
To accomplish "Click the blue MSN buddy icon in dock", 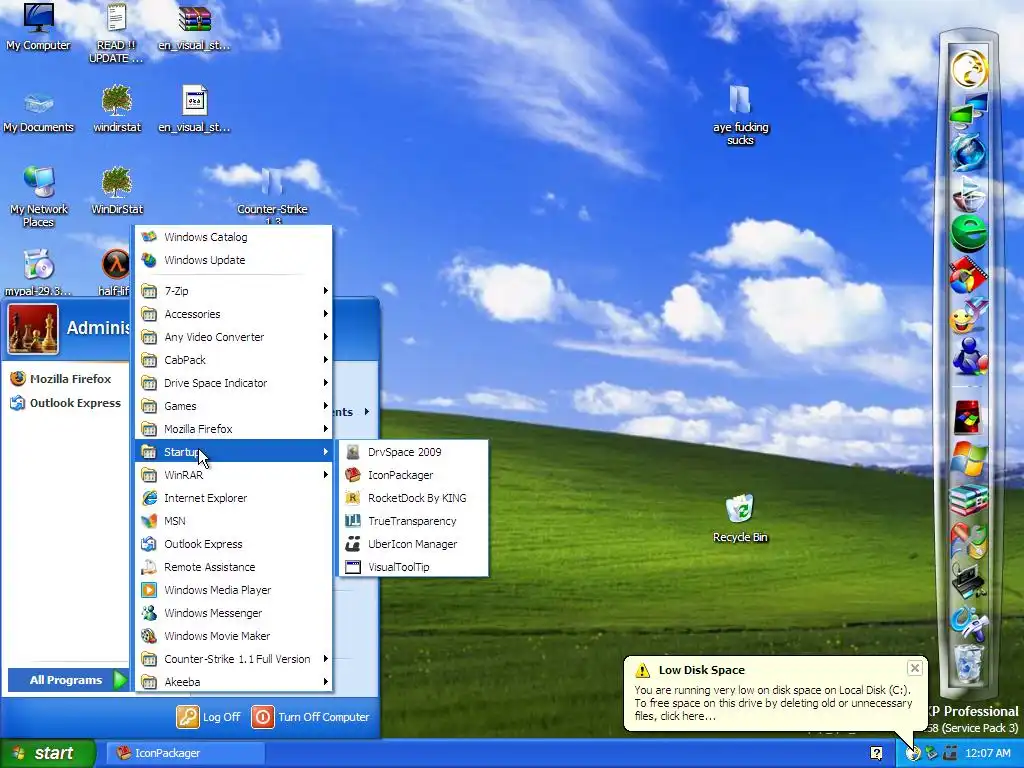I will coord(968,357).
